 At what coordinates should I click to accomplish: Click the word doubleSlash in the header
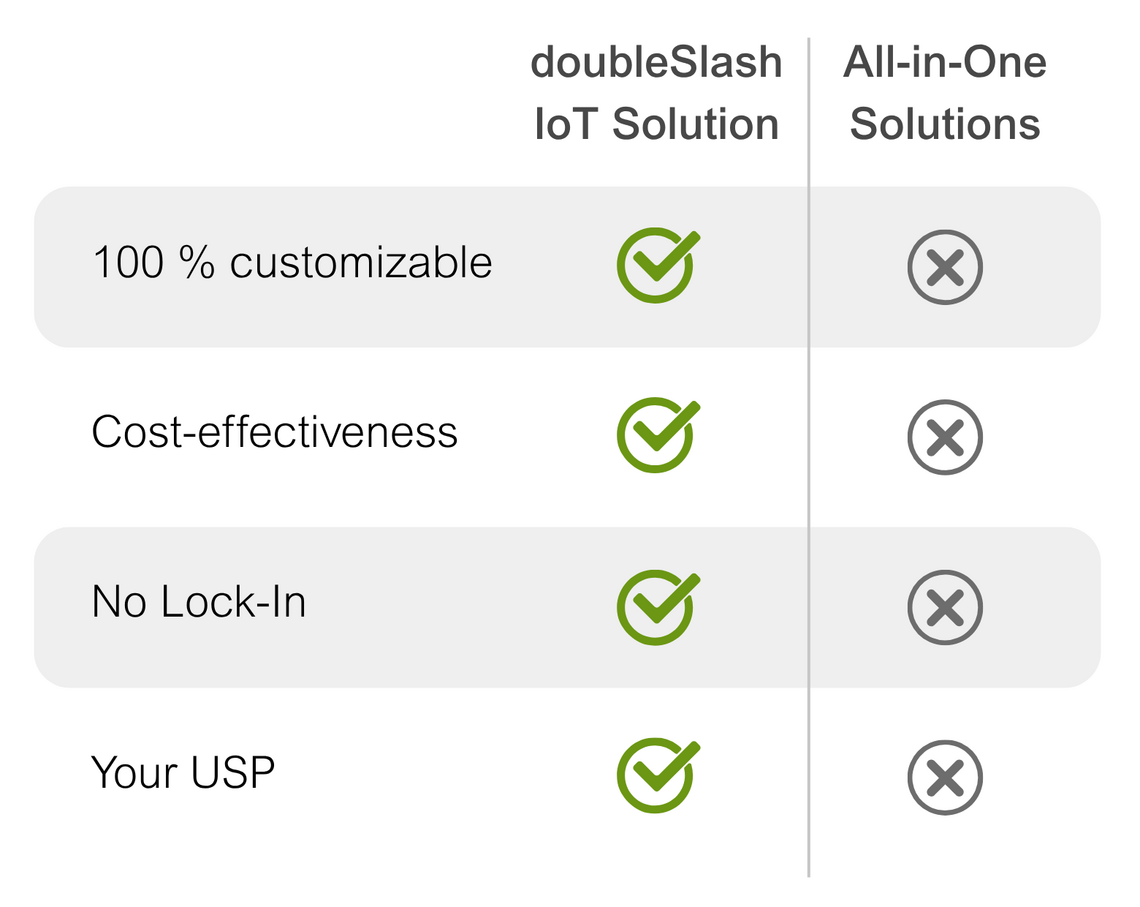click(656, 62)
